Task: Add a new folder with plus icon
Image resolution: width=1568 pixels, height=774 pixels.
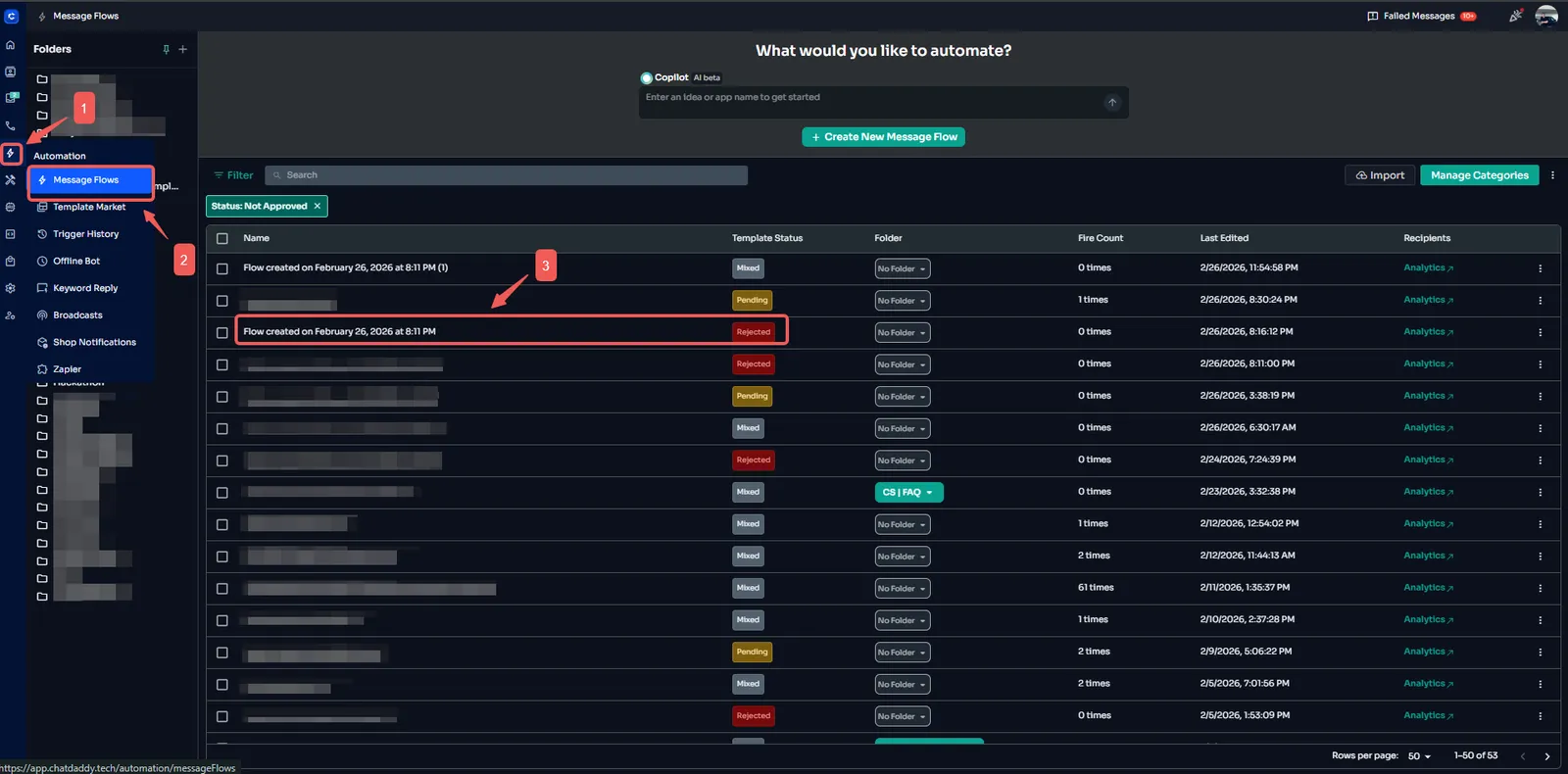Action: click(x=182, y=49)
